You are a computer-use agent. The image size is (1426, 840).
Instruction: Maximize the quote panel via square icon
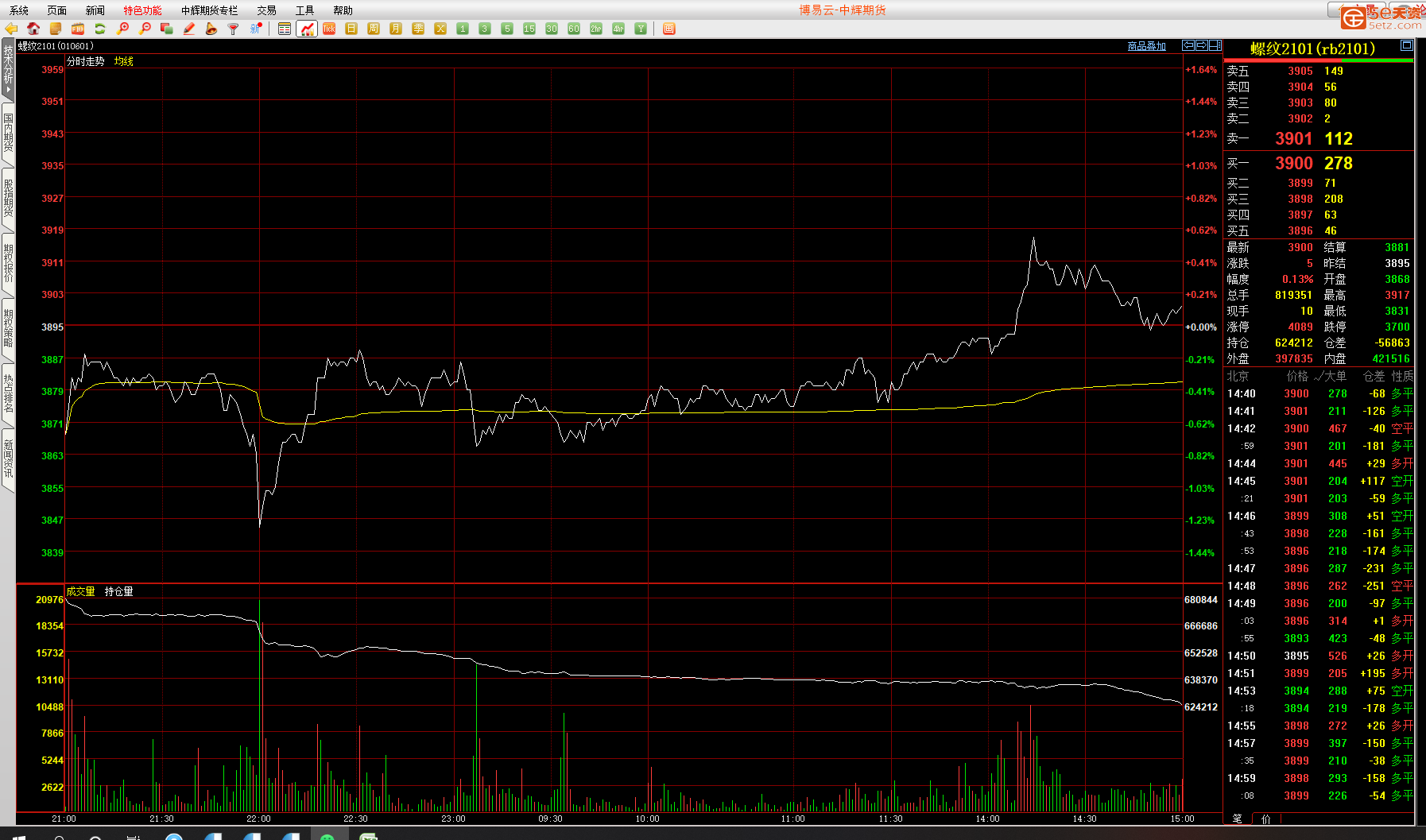pos(1406,45)
